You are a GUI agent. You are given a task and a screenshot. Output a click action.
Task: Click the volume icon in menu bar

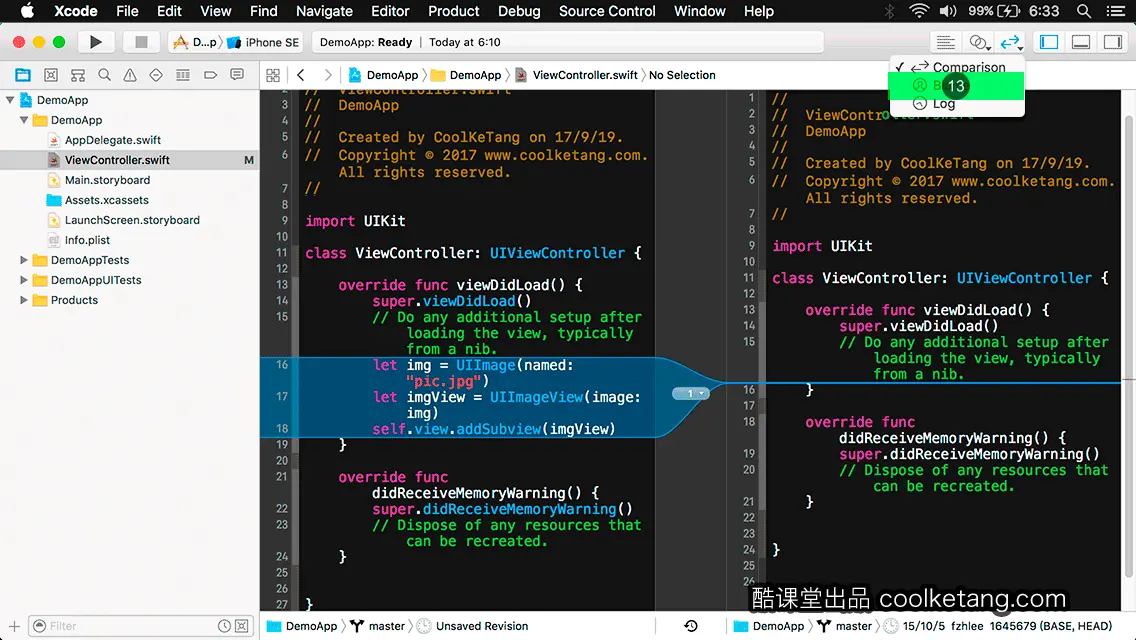coord(948,11)
